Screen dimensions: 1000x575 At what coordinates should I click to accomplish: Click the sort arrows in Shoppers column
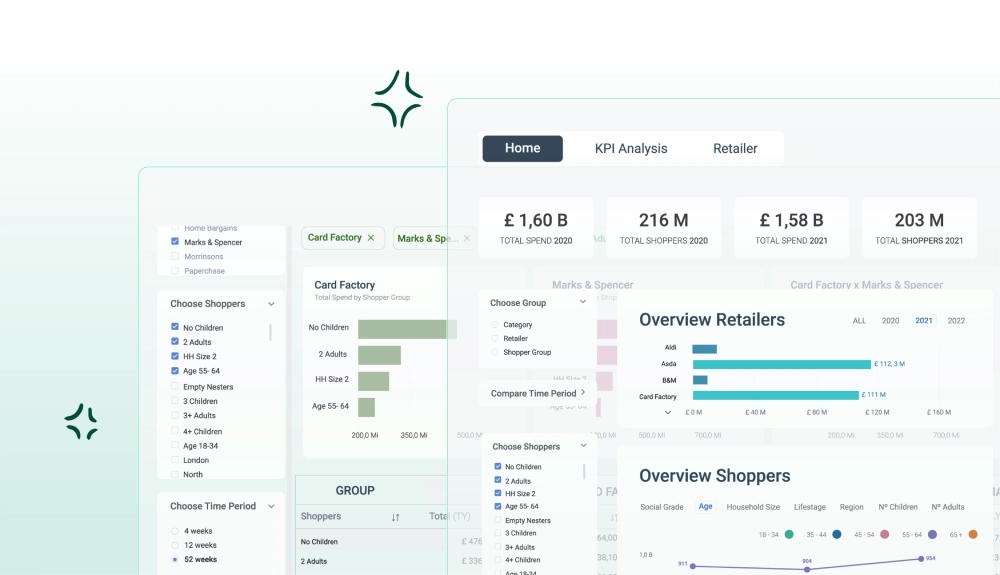(395, 517)
